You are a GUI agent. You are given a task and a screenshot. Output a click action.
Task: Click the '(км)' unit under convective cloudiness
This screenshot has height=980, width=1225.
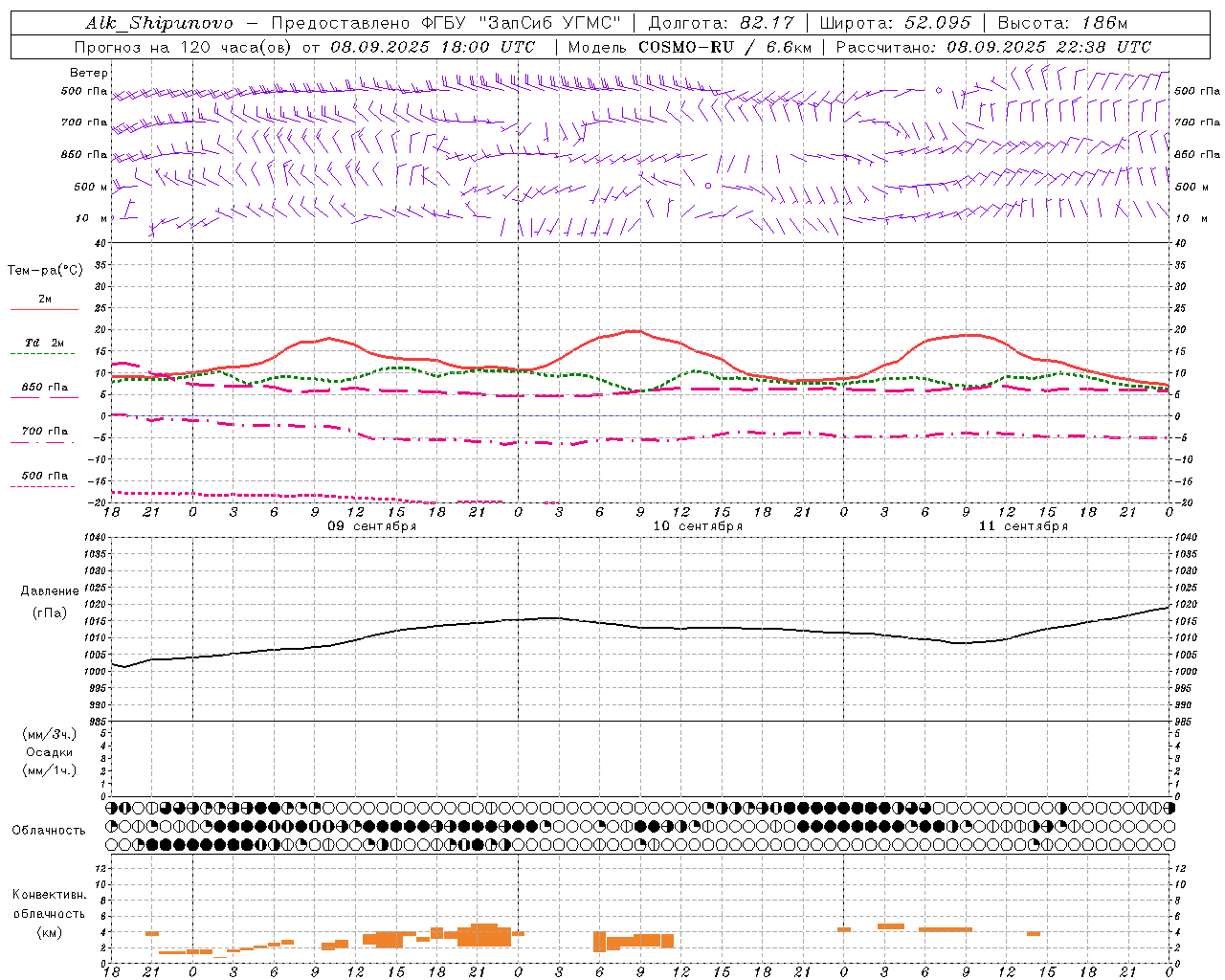50,932
